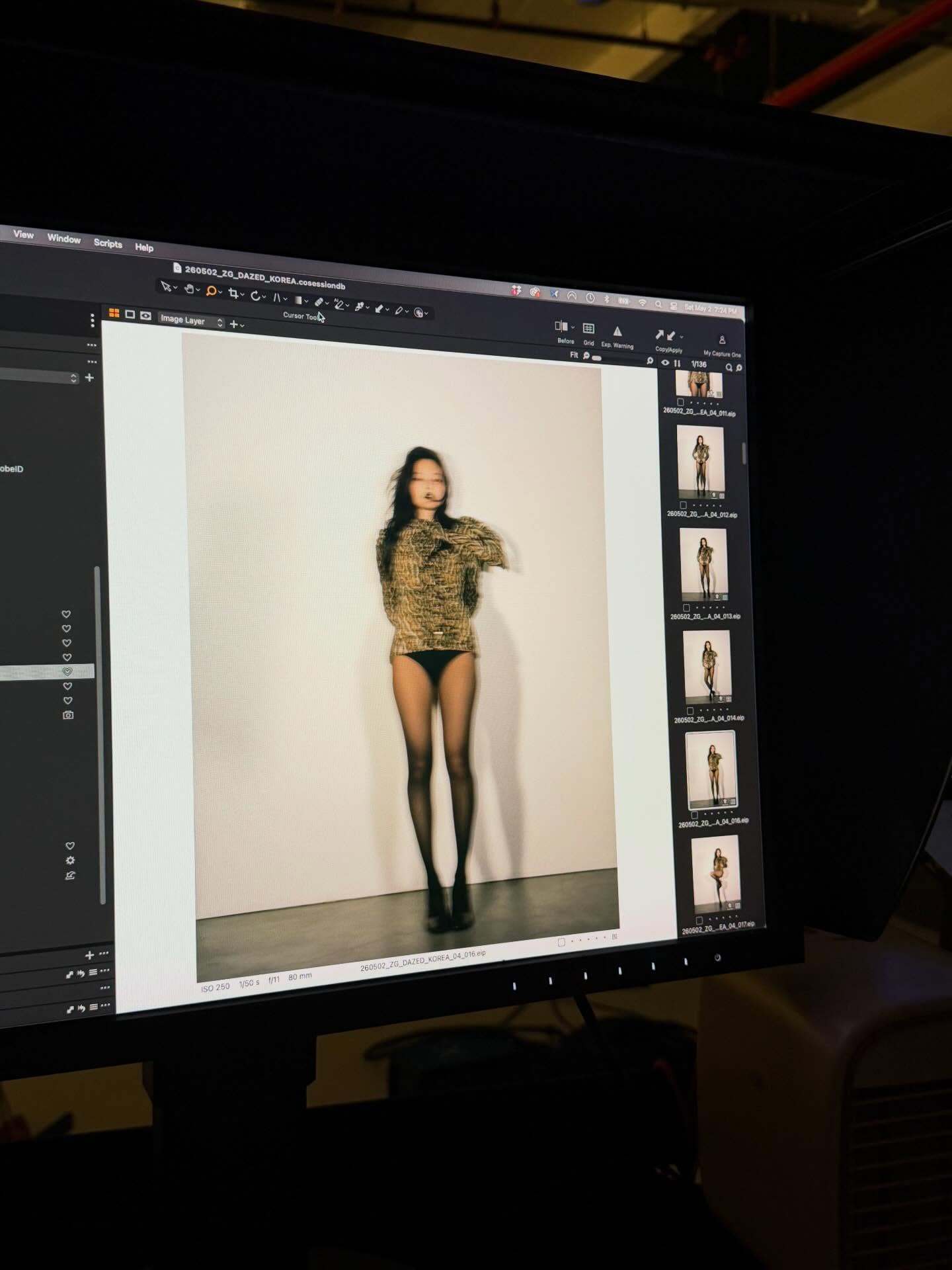Click heart icon on highlighted list row
952x1270 pixels.
tap(67, 671)
